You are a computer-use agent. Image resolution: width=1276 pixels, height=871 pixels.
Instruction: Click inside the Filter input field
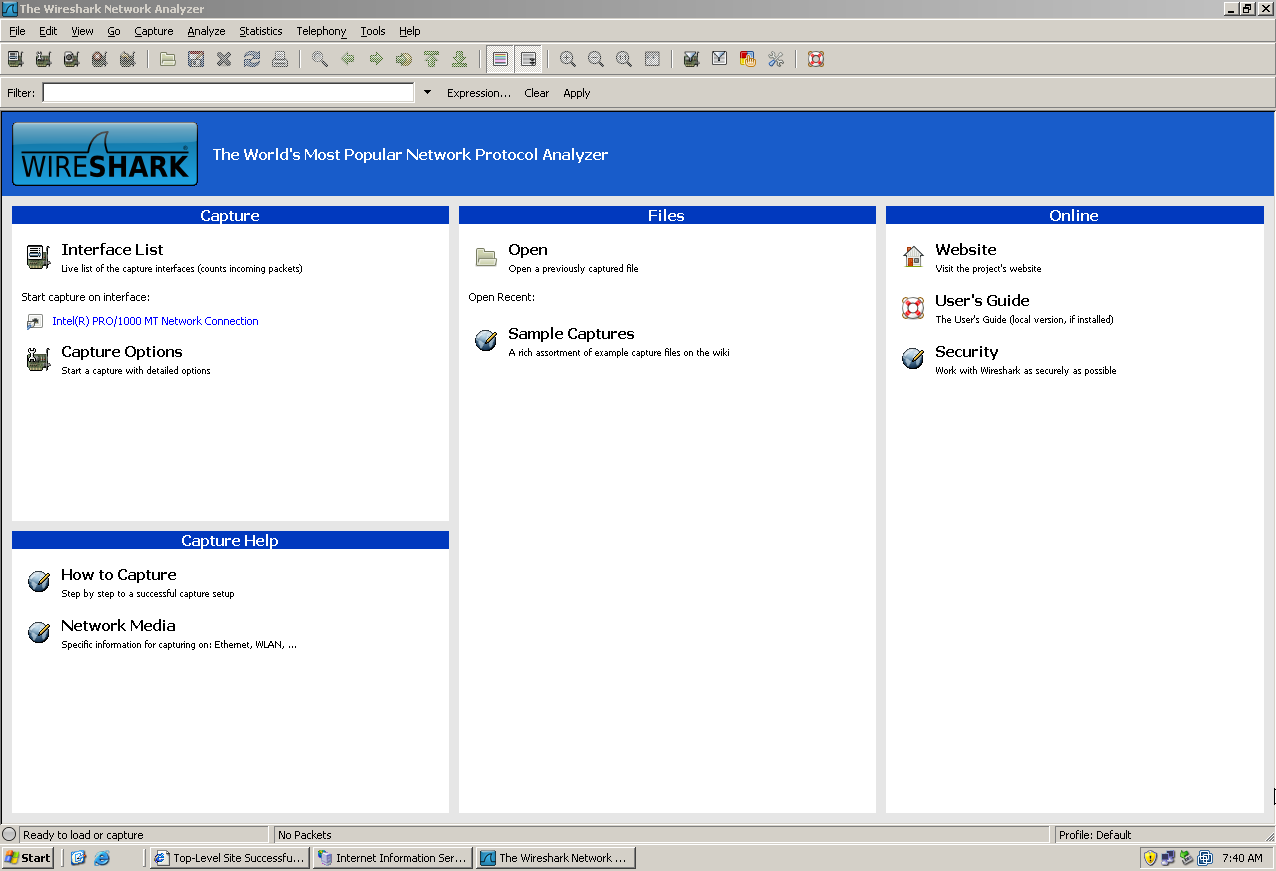(228, 92)
